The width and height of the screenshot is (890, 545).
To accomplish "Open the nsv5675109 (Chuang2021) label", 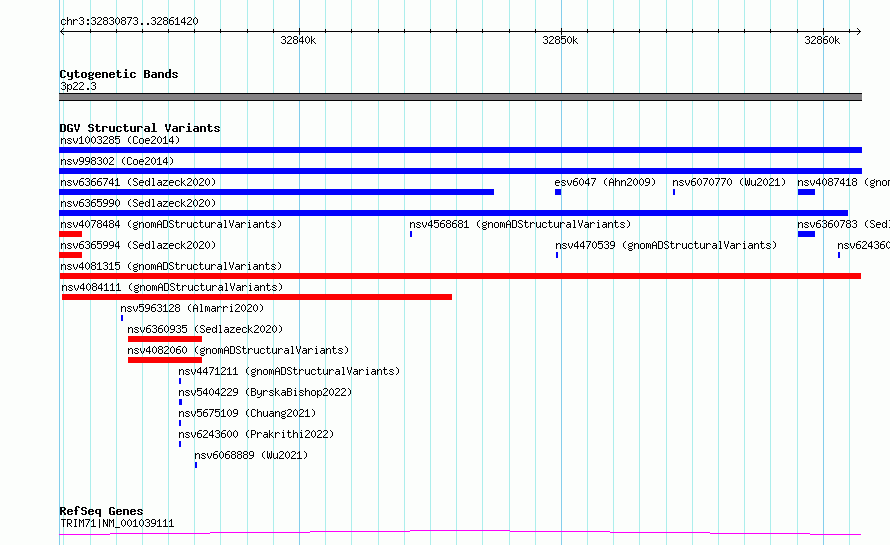I will click(247, 413).
